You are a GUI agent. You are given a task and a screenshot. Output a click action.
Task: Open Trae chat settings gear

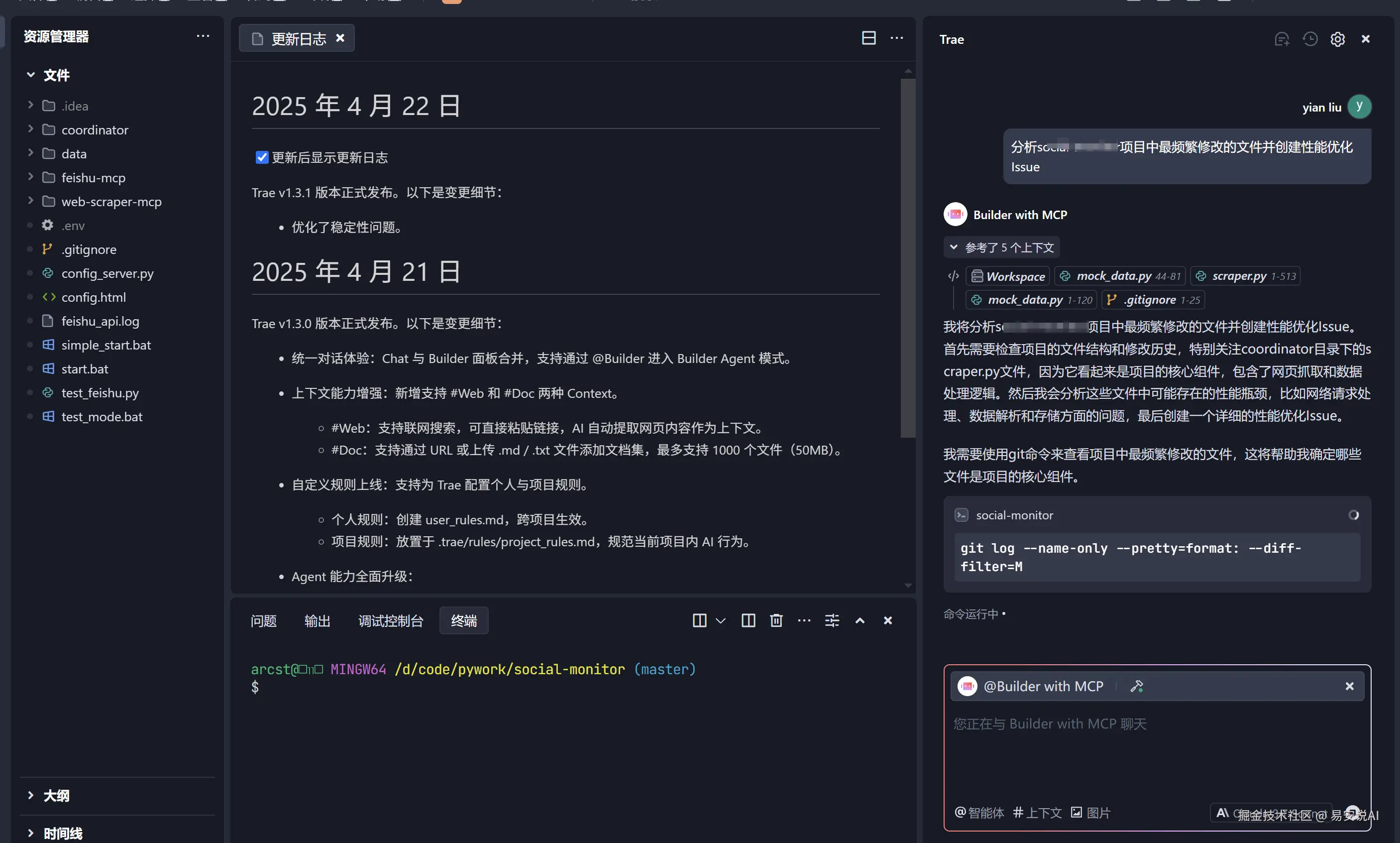1338,39
